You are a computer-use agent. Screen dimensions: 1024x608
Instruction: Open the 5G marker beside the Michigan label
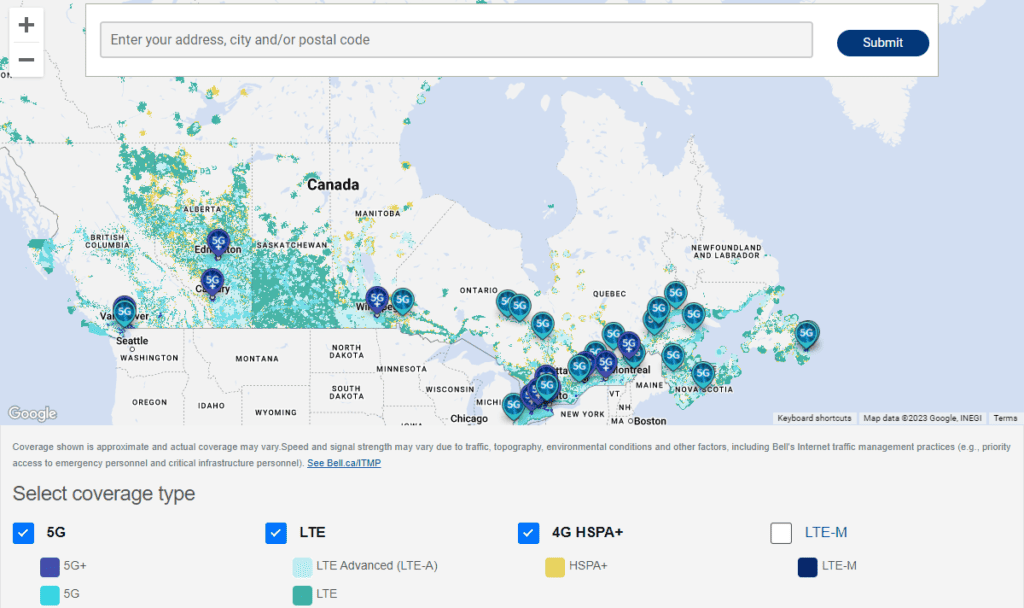tap(513, 406)
